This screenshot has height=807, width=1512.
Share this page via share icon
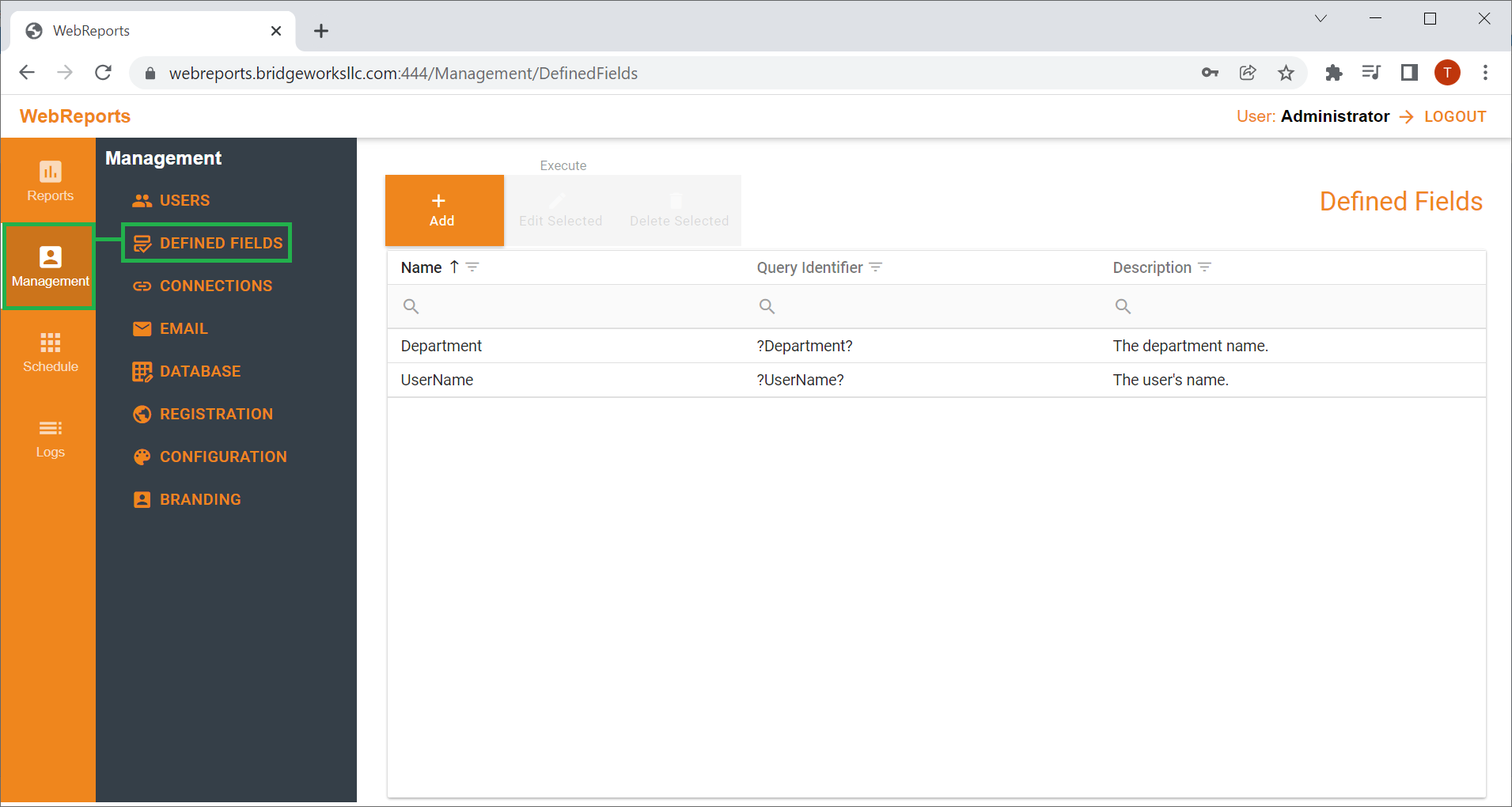coord(1248,73)
